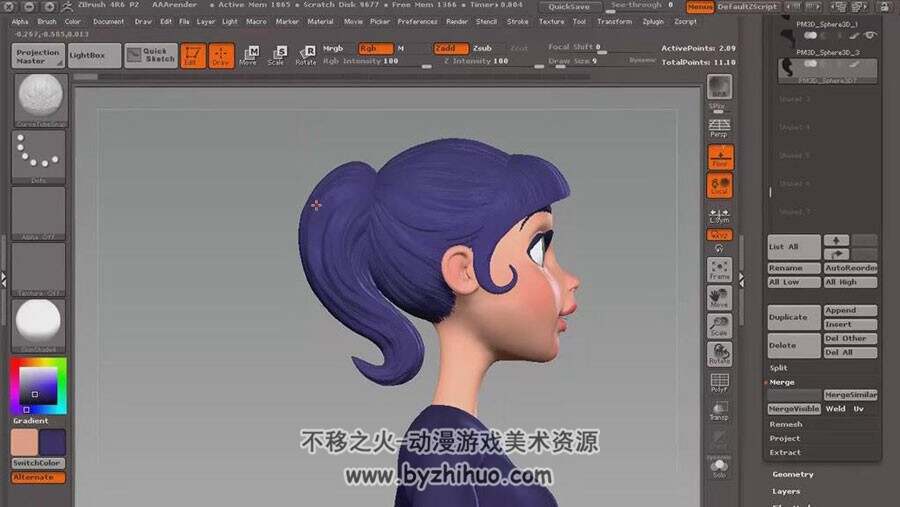Screen dimensions: 900x507
Task: Toggle the Menus button in title bar
Action: 700,7
